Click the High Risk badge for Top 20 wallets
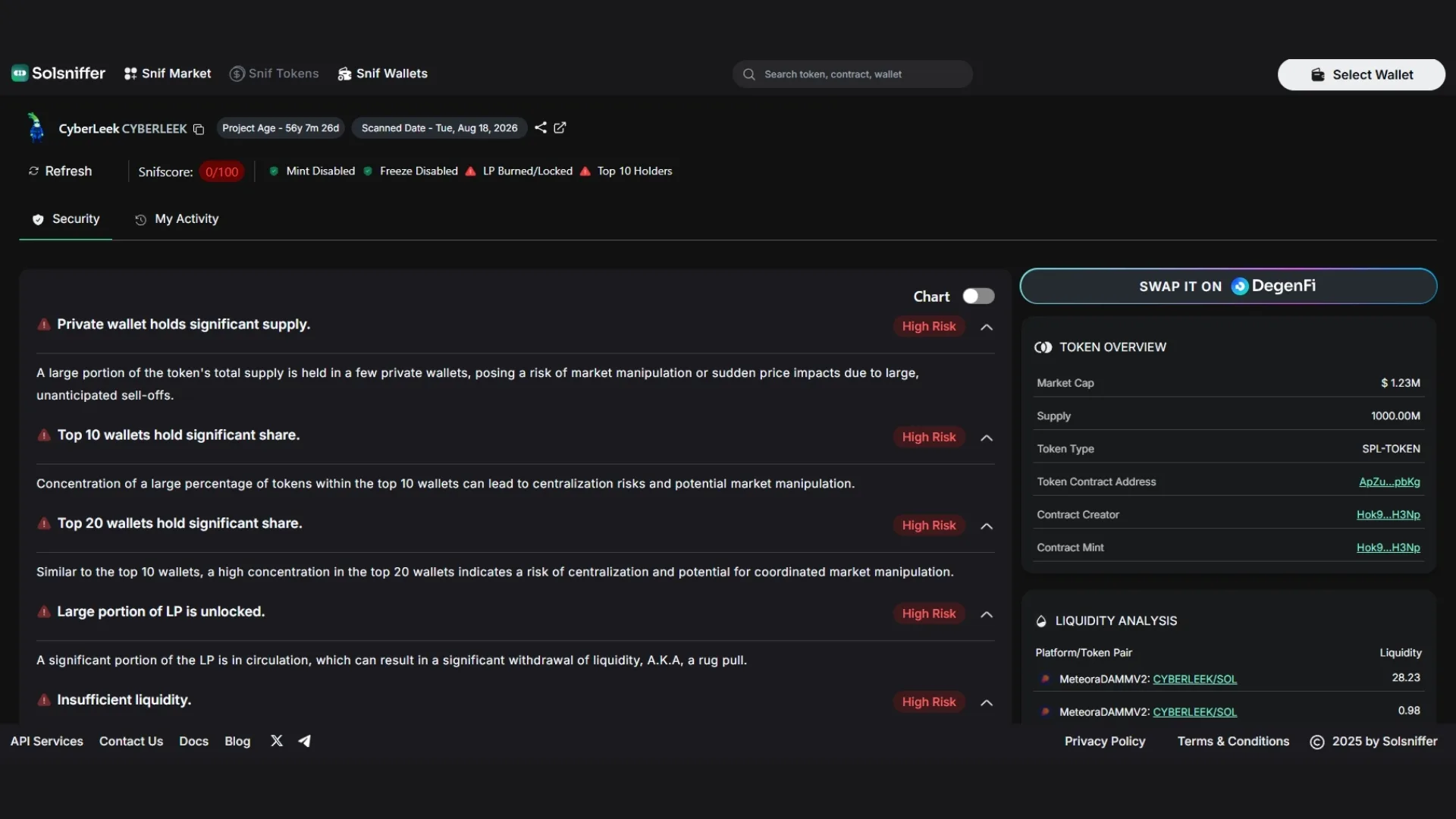 click(x=929, y=525)
